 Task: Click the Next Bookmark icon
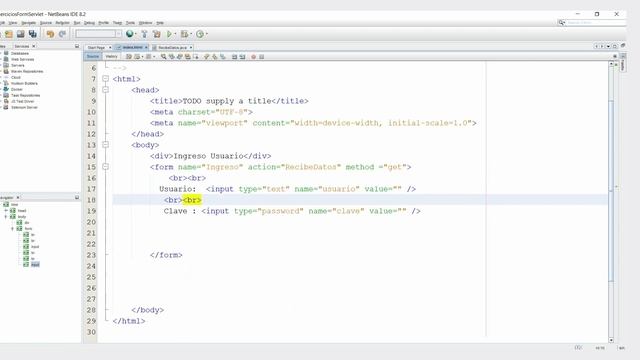tap(215, 57)
